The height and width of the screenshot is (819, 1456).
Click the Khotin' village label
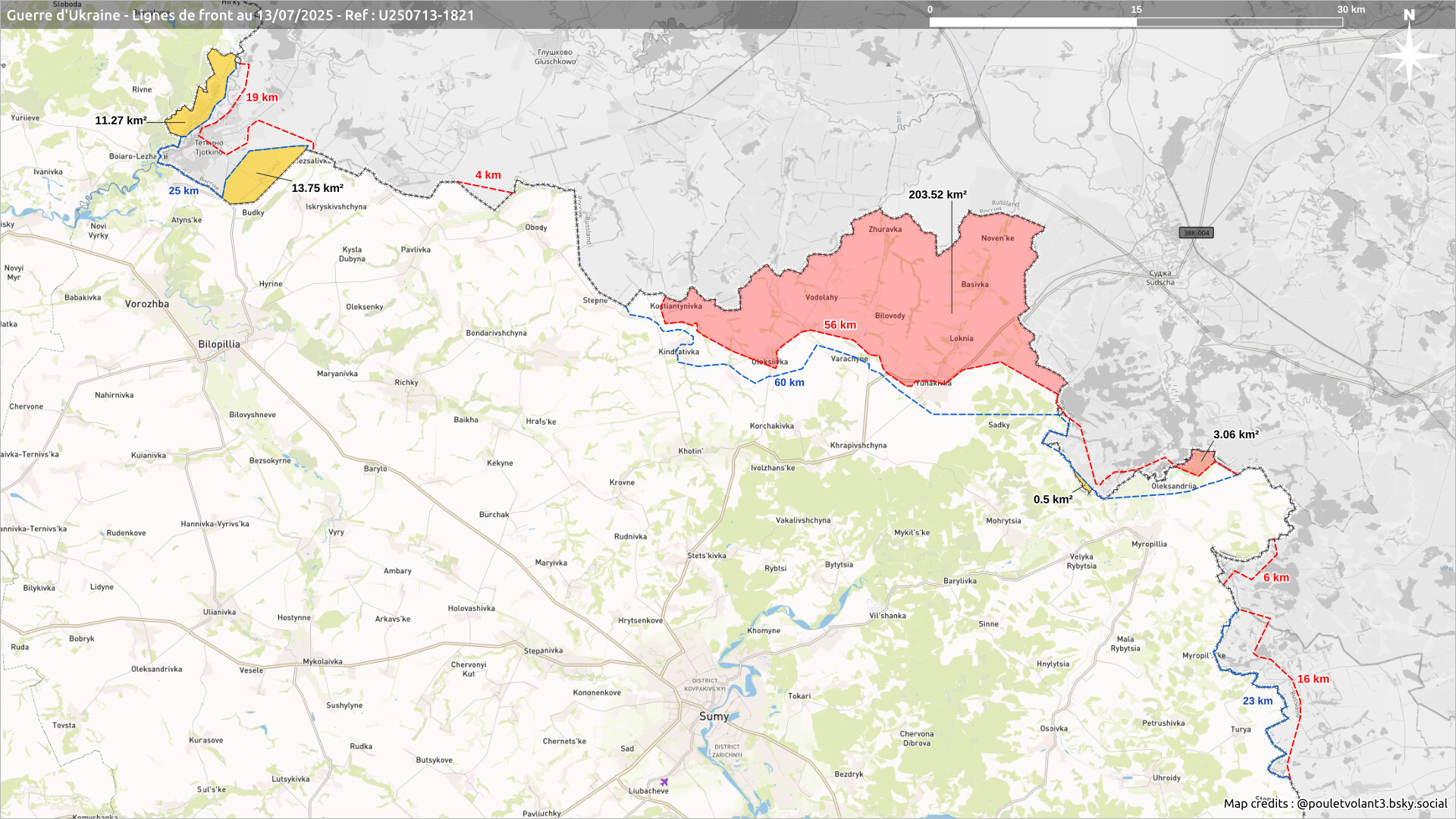click(690, 451)
